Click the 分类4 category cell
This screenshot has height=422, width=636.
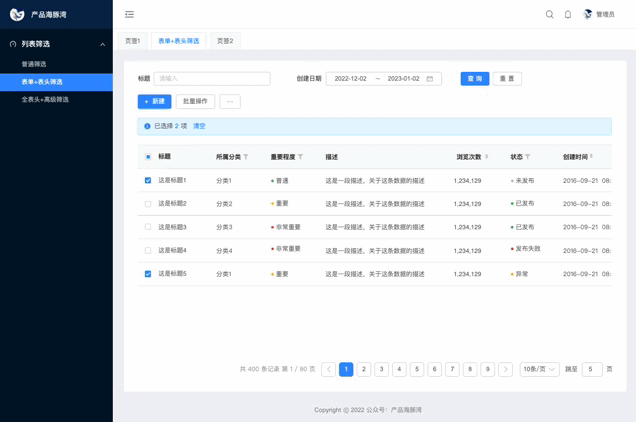point(224,251)
